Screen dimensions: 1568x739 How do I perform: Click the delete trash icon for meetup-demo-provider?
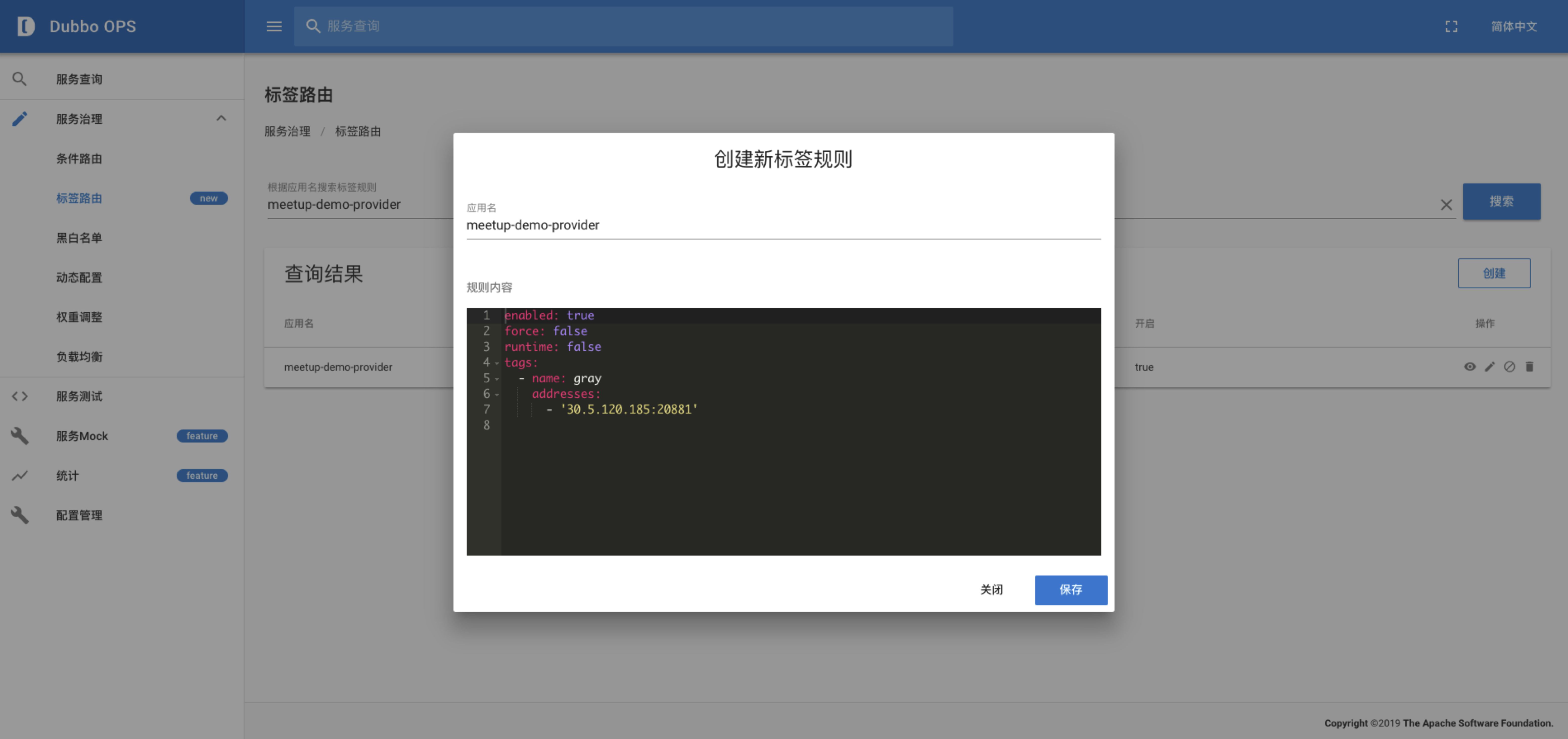pyautogui.click(x=1529, y=366)
